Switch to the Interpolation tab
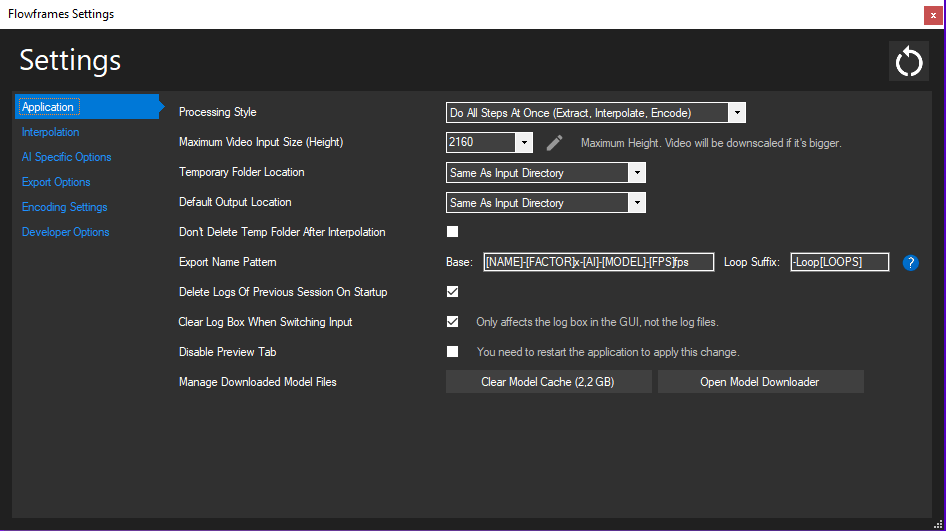The image size is (946, 531). [51, 132]
